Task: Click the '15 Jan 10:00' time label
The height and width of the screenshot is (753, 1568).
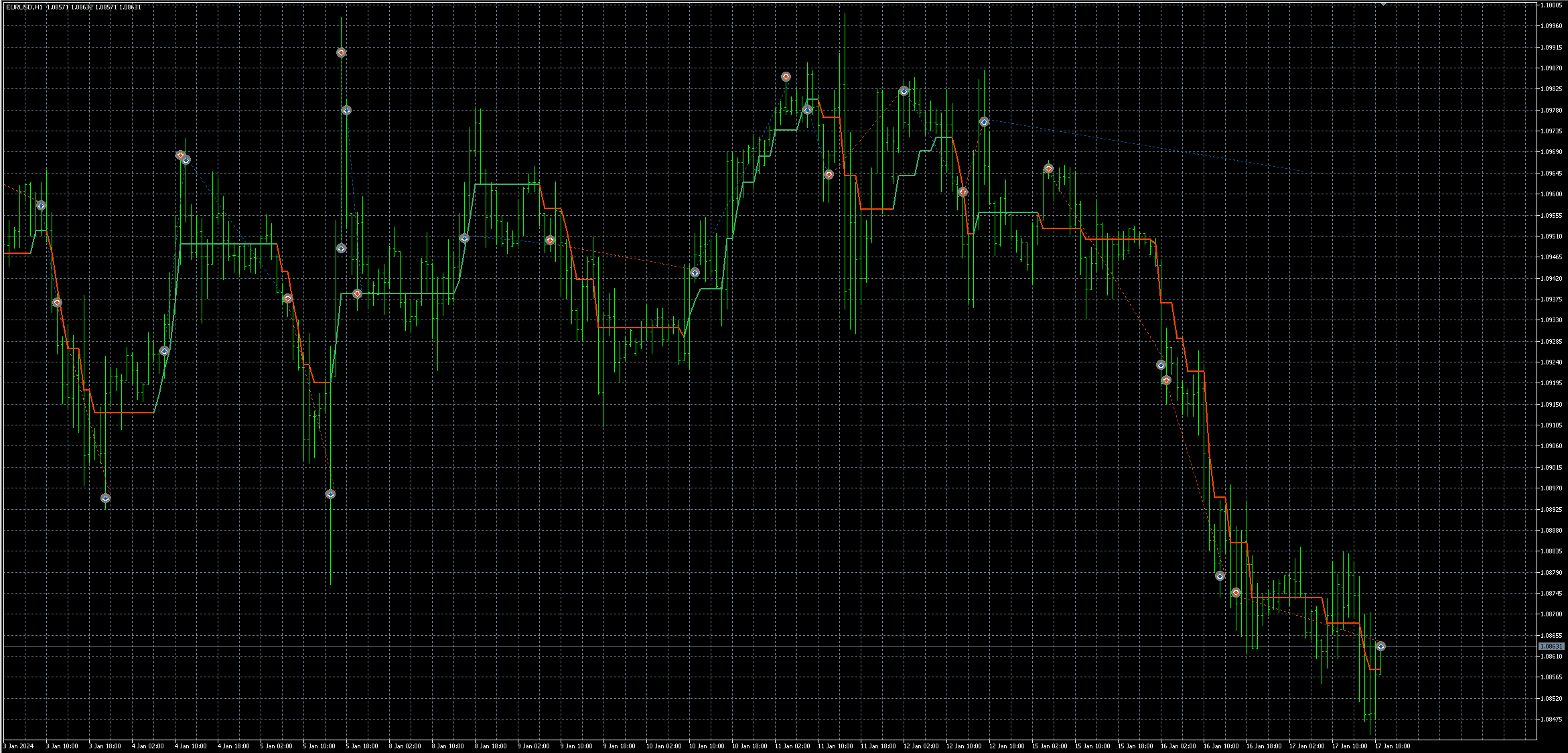Action: pyautogui.click(x=1092, y=746)
